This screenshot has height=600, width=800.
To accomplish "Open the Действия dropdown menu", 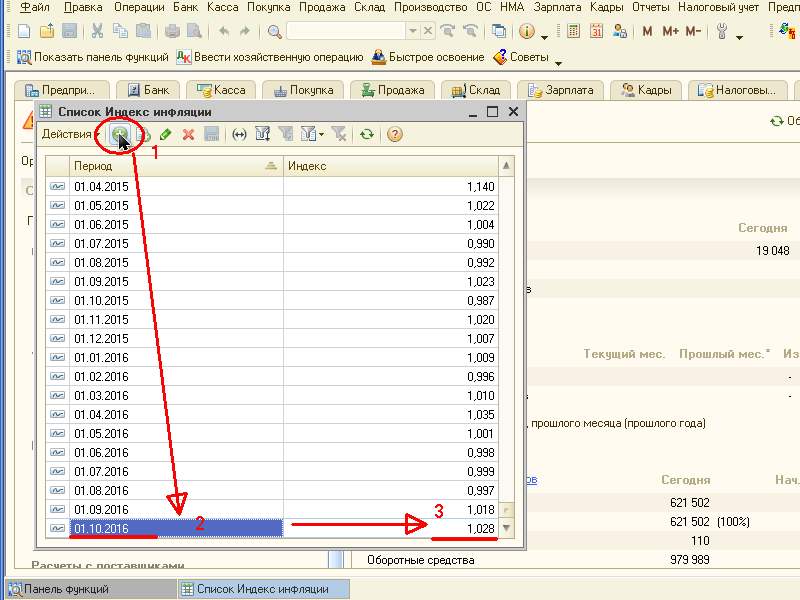I will coord(70,134).
